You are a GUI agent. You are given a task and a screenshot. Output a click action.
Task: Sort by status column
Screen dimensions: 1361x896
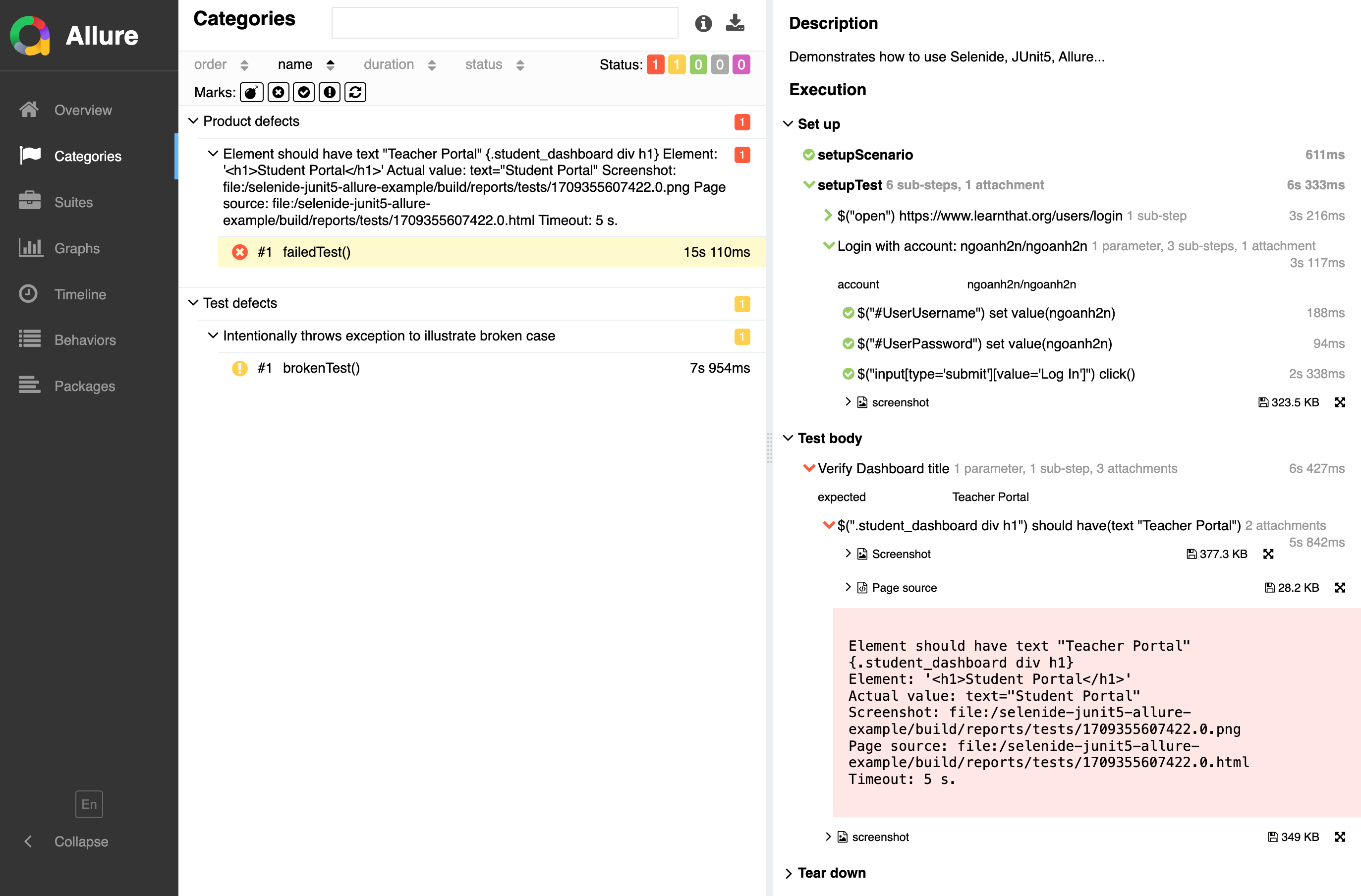(x=495, y=64)
